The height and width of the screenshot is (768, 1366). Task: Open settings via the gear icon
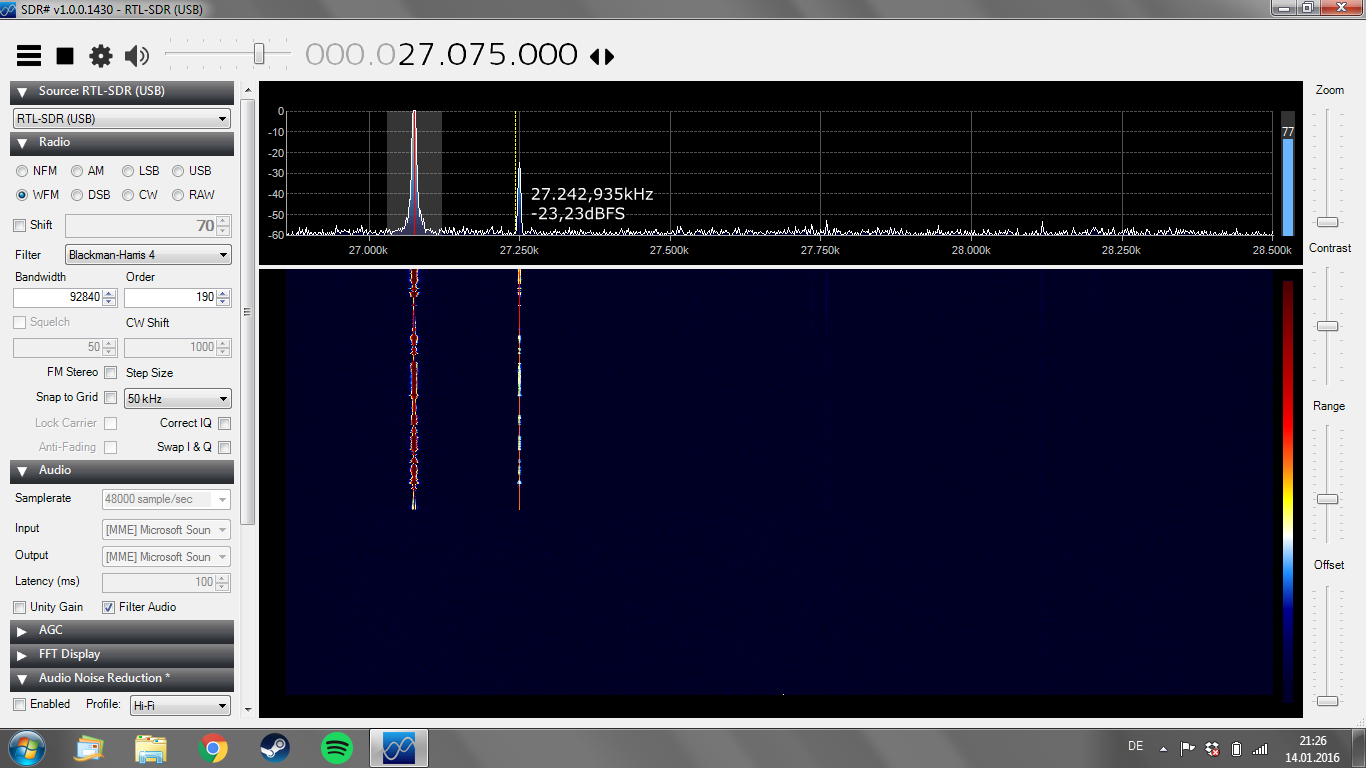click(x=101, y=56)
